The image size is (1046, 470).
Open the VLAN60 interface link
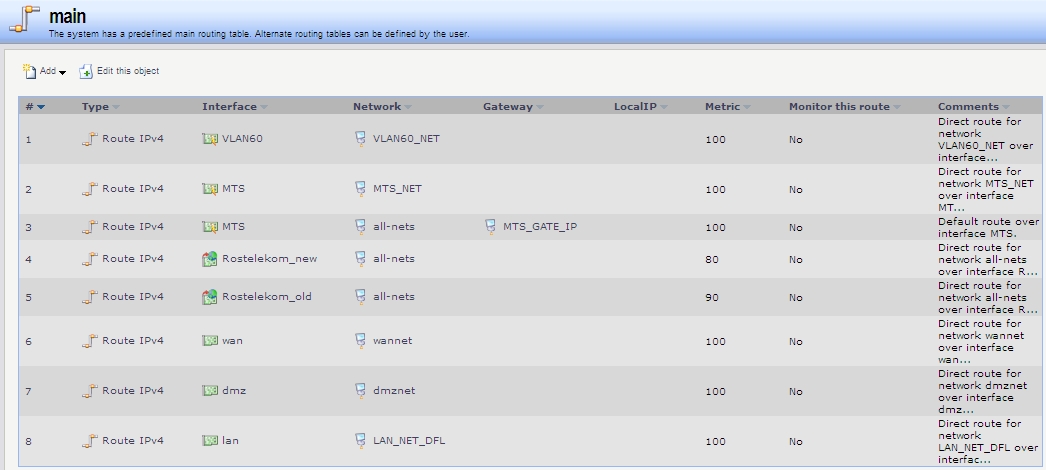point(242,139)
